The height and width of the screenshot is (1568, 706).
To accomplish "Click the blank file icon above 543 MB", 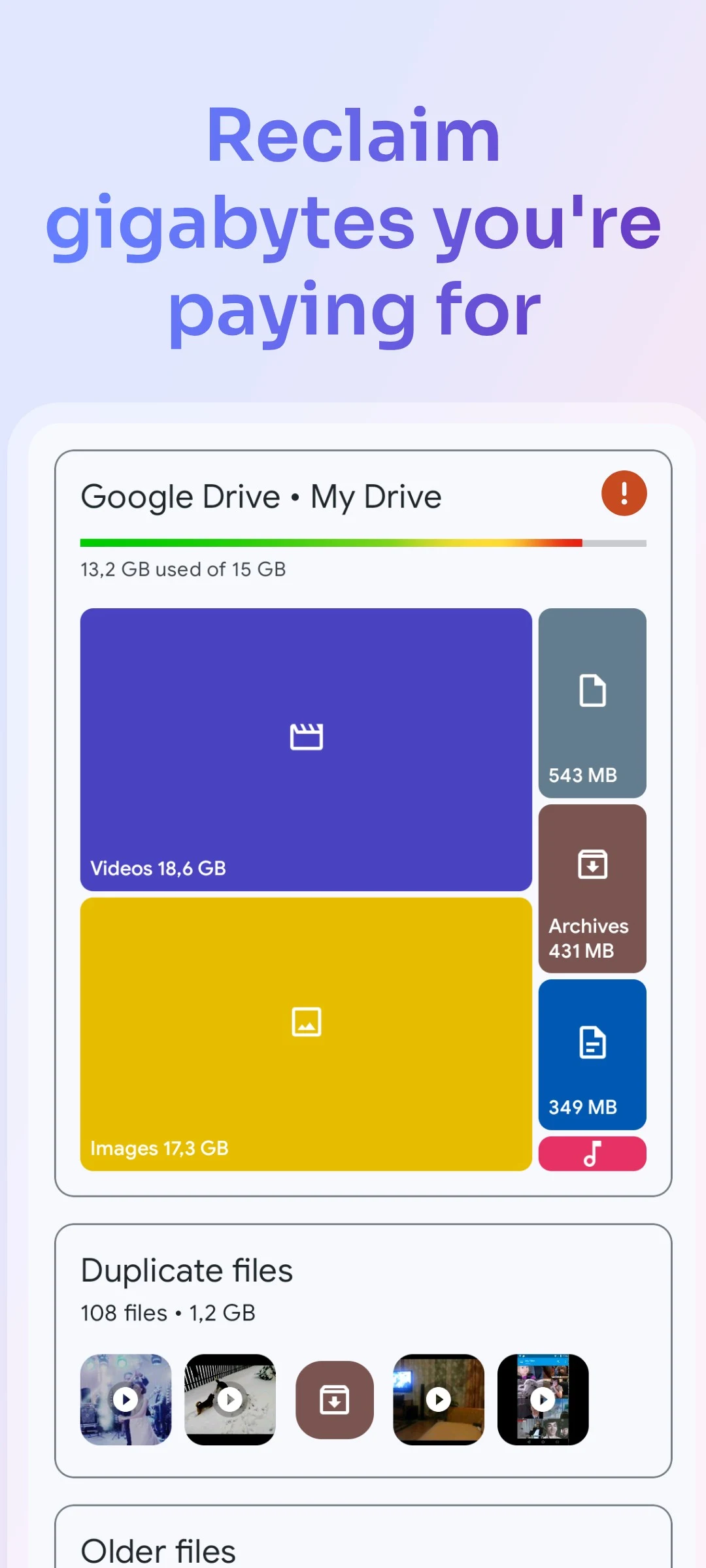I will [592, 690].
